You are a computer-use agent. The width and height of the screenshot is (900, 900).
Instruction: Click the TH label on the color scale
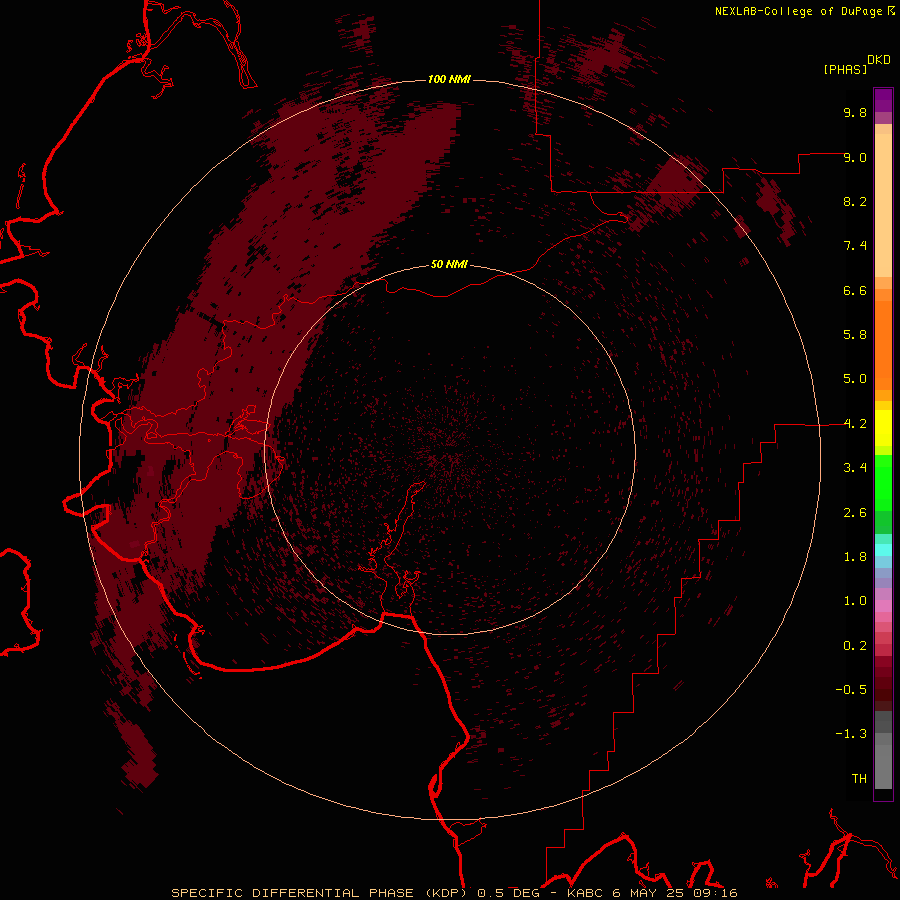pos(859,779)
